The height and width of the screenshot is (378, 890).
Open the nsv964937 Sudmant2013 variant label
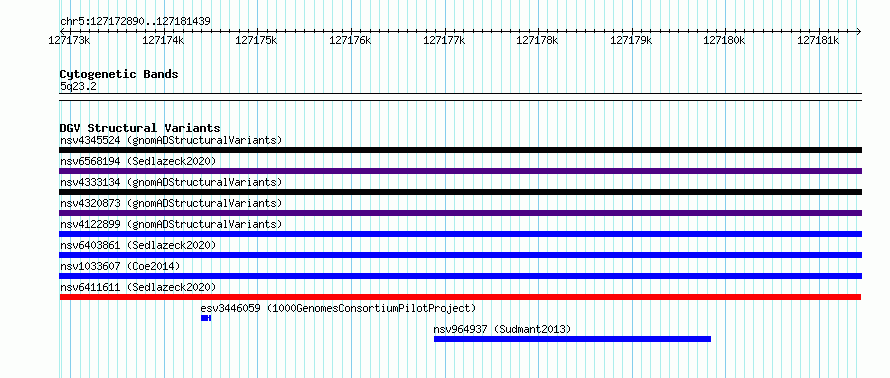pos(502,330)
